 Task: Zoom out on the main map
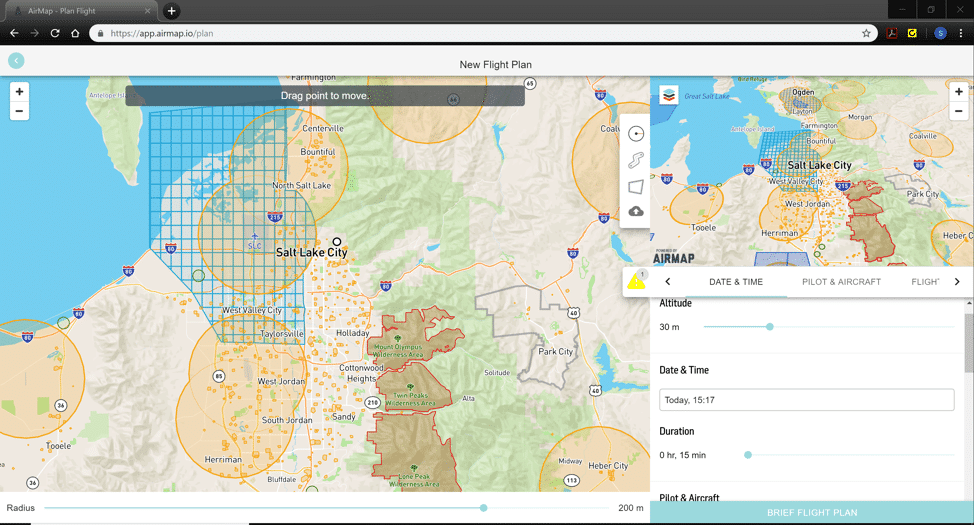coord(19,111)
